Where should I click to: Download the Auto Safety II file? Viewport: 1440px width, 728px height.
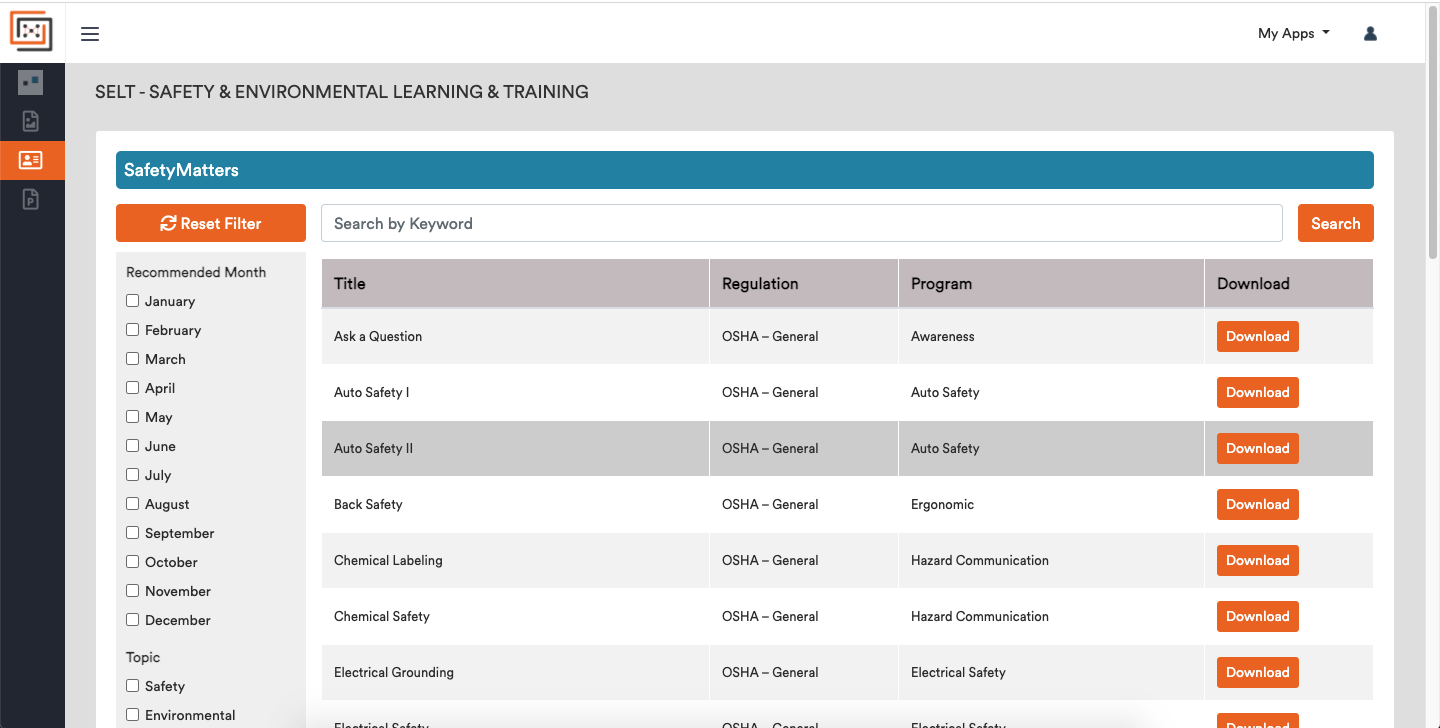[1258, 448]
